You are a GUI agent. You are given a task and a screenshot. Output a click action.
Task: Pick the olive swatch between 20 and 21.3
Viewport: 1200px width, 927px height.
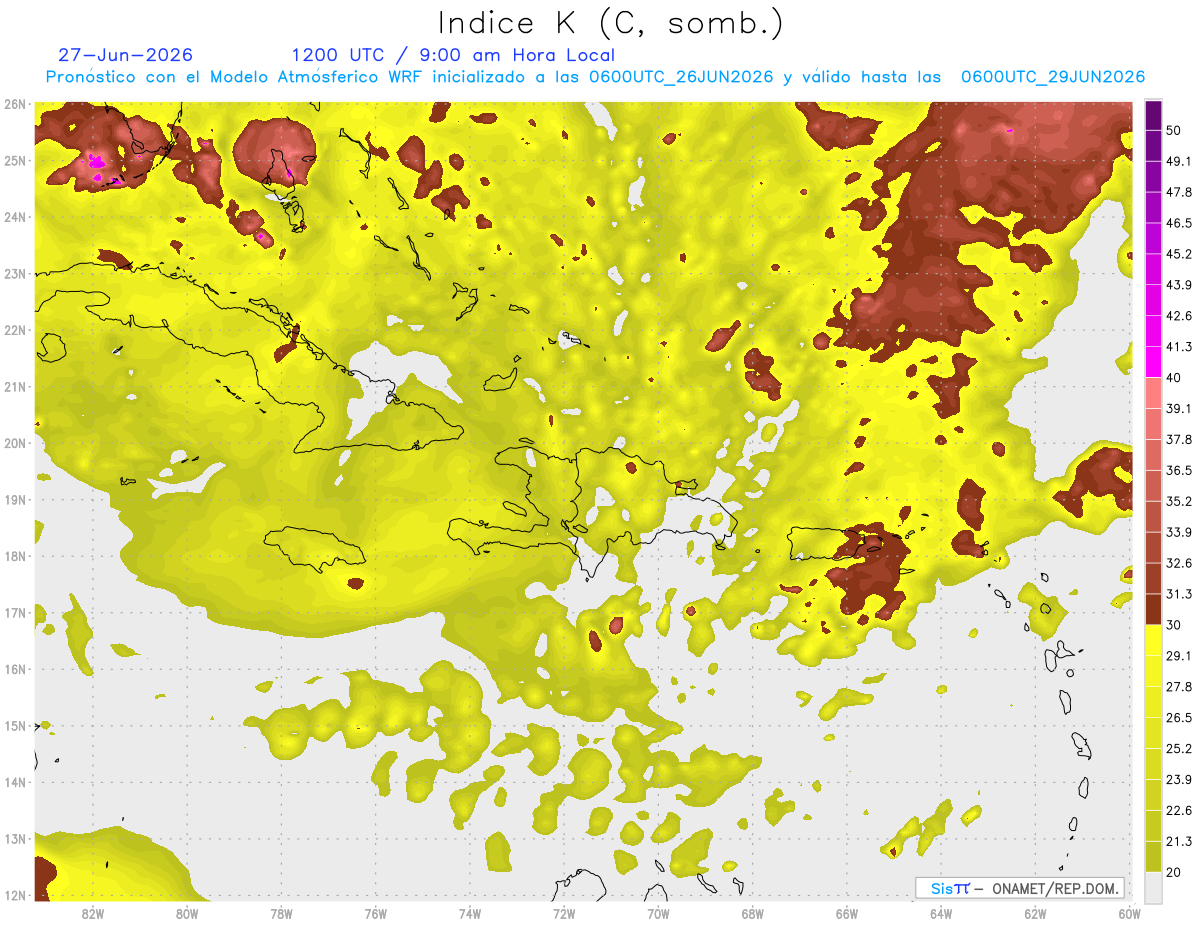click(1153, 858)
